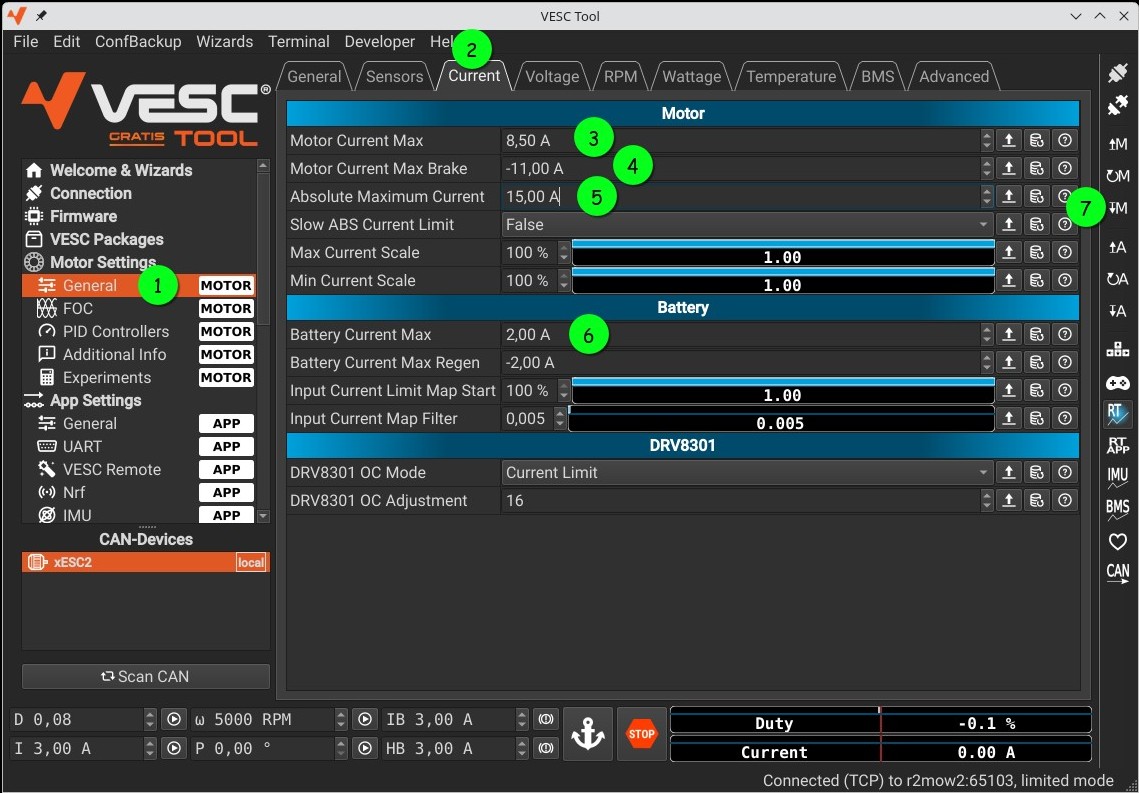Switch to the Voltage tab

pyautogui.click(x=552, y=77)
